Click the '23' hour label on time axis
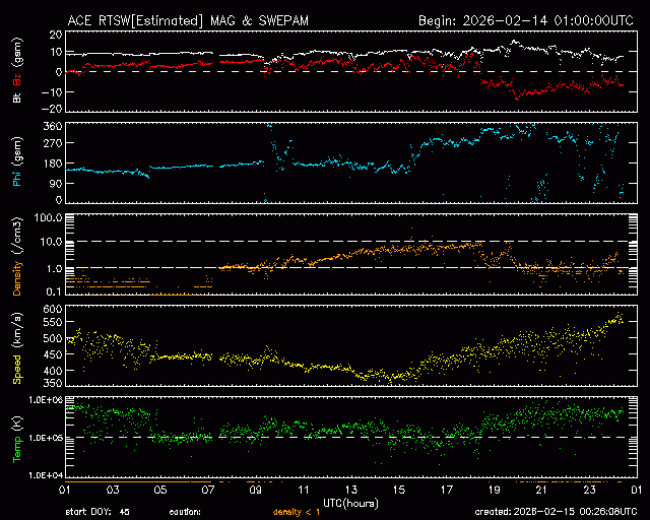The image size is (650, 520). point(589,490)
